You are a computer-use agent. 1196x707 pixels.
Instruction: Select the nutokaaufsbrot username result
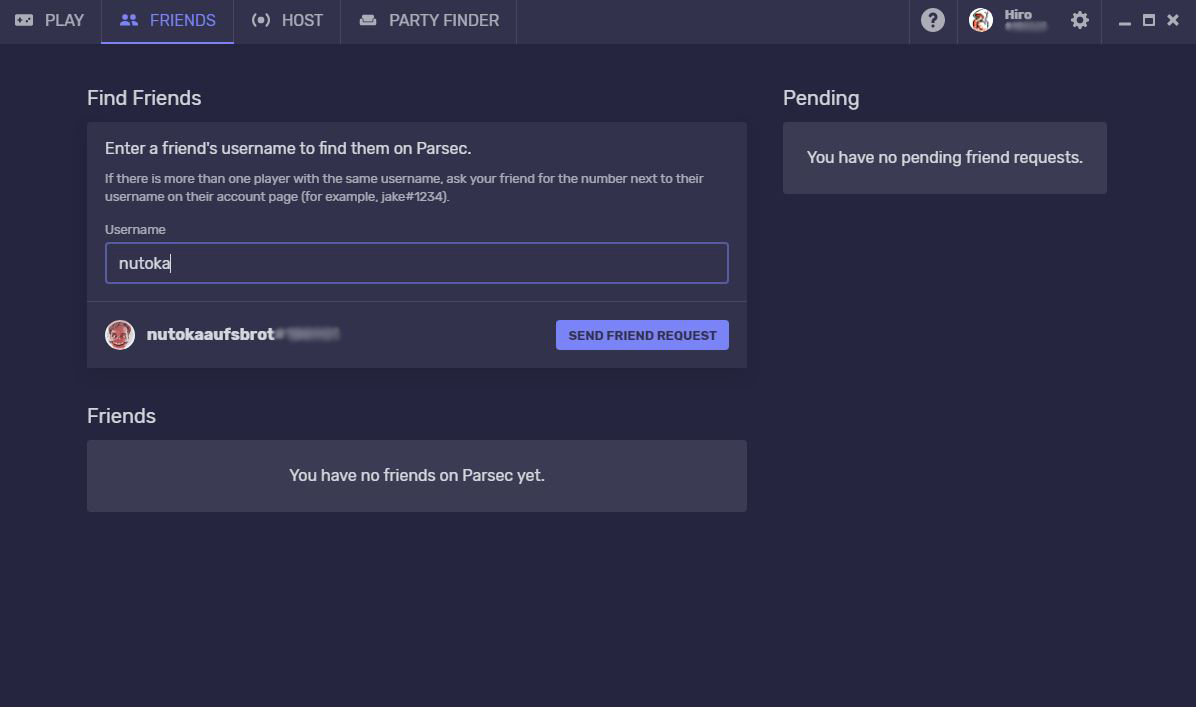point(210,335)
